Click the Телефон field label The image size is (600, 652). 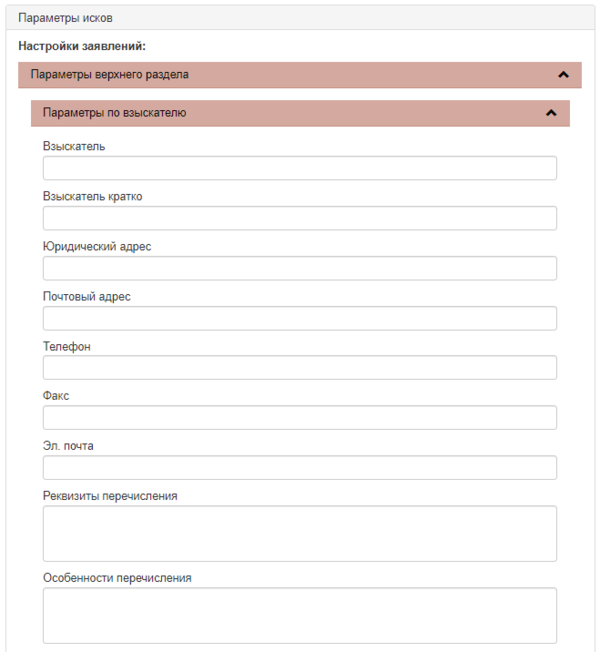67,346
